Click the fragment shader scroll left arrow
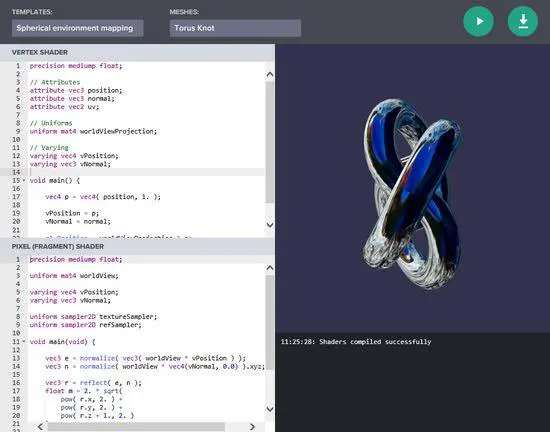 tap(40, 427)
